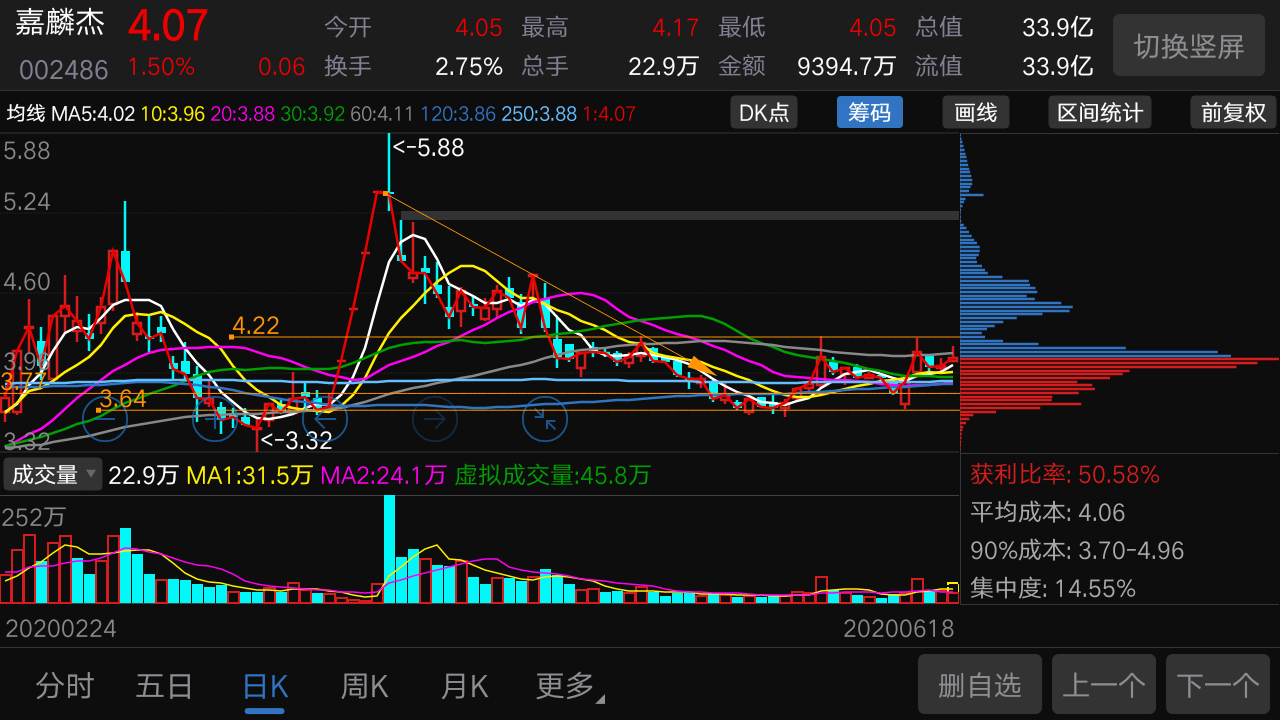Screen dimensions: 1280x720
Task: Tap the magenta 20:3.88 moving average label
Action: click(244, 113)
